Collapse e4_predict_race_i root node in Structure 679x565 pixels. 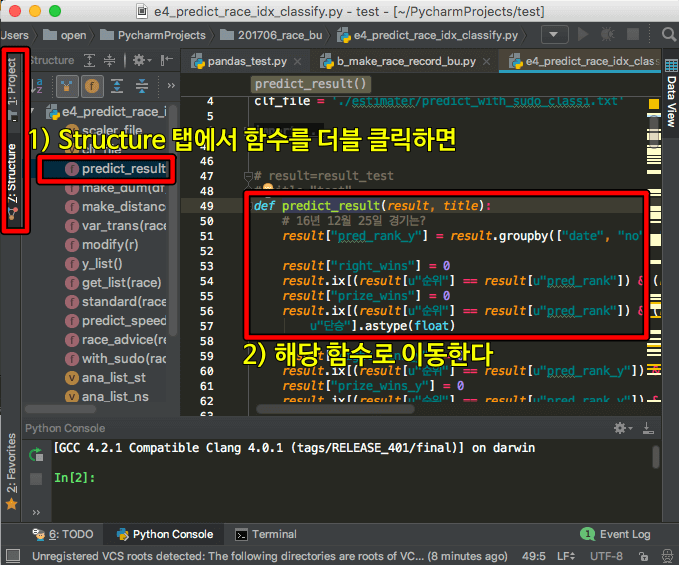point(32,112)
